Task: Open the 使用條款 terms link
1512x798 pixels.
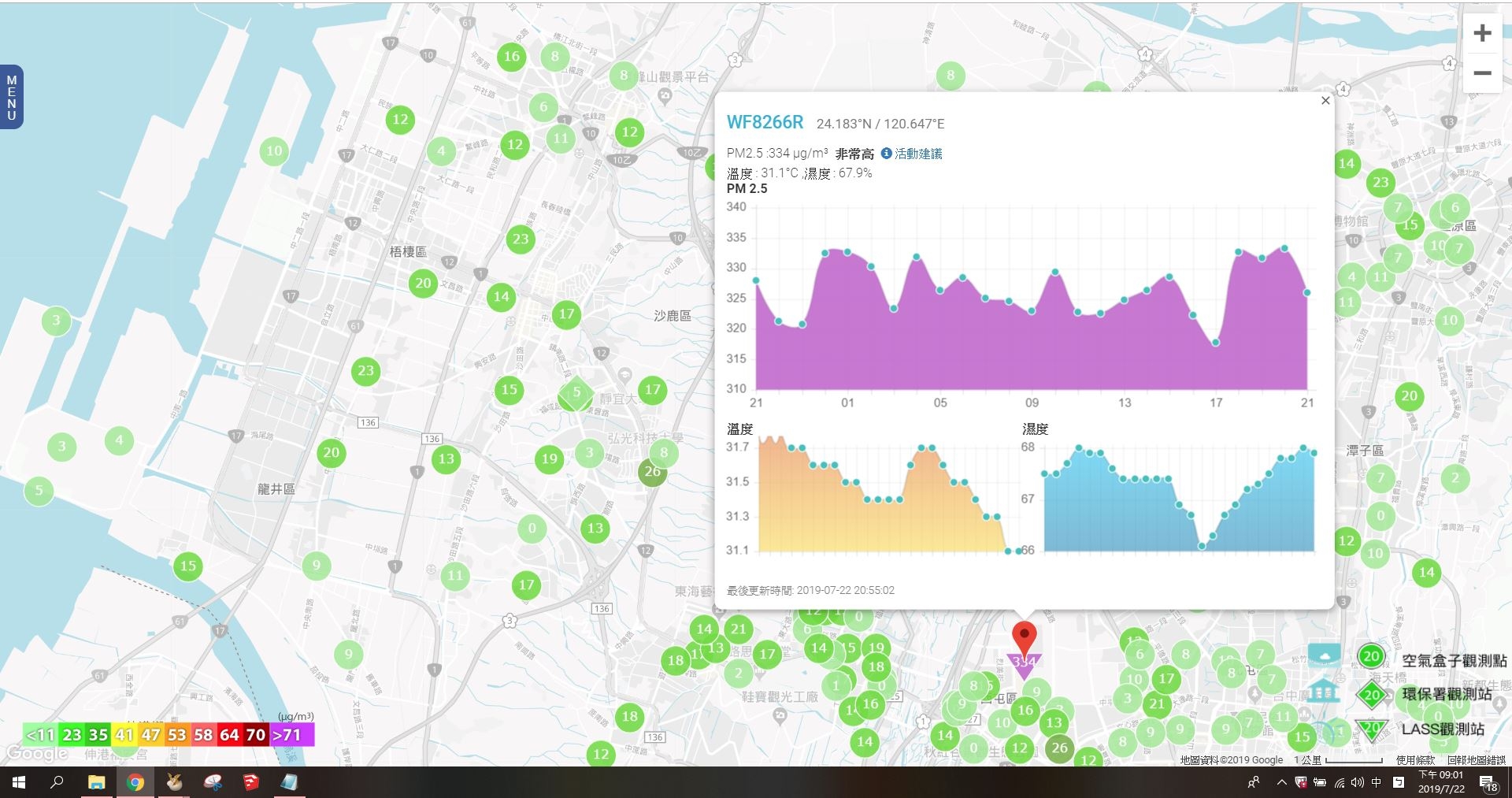Action: coord(1415,760)
